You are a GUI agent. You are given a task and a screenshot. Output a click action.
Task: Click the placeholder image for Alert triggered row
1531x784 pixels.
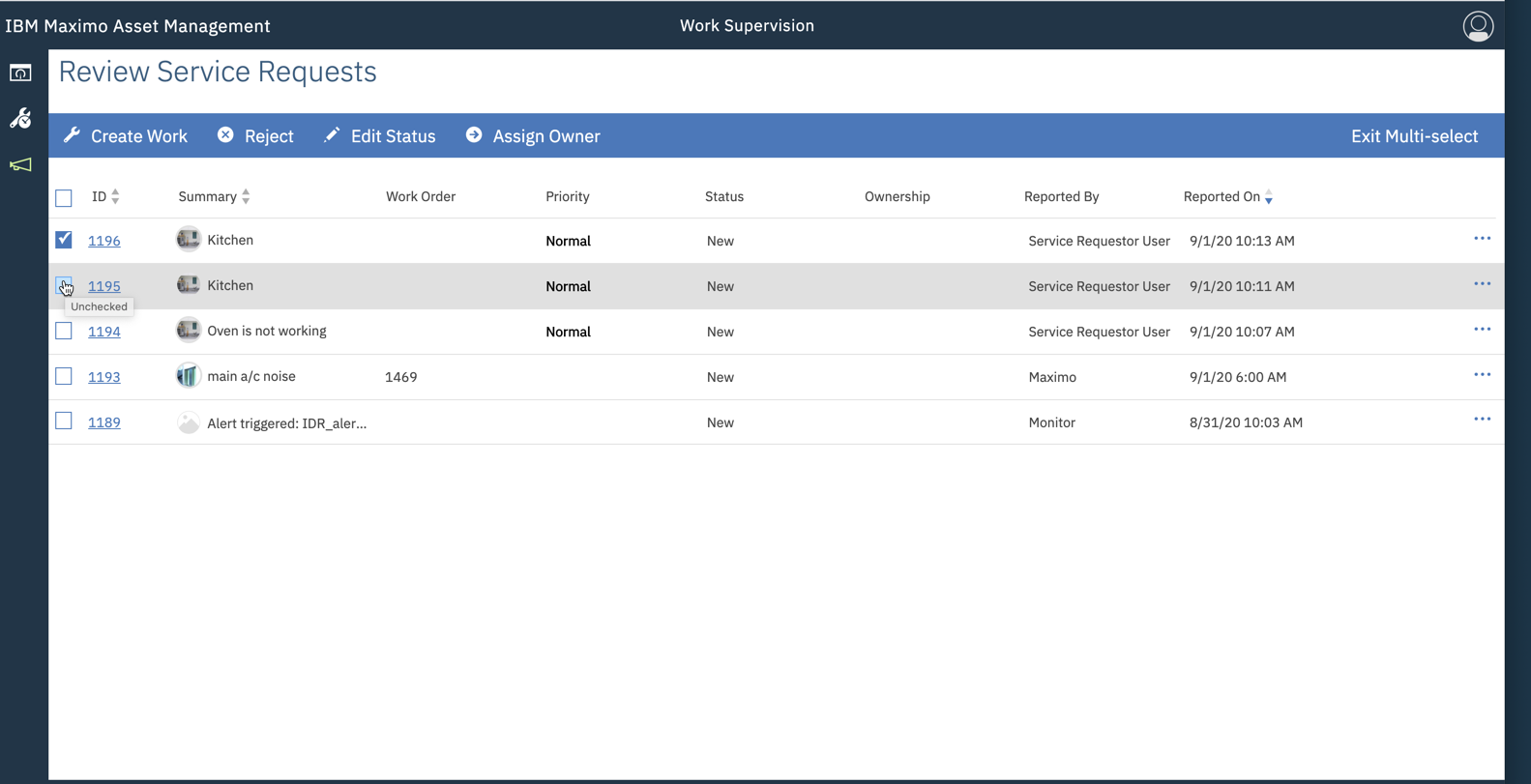pyautogui.click(x=189, y=422)
